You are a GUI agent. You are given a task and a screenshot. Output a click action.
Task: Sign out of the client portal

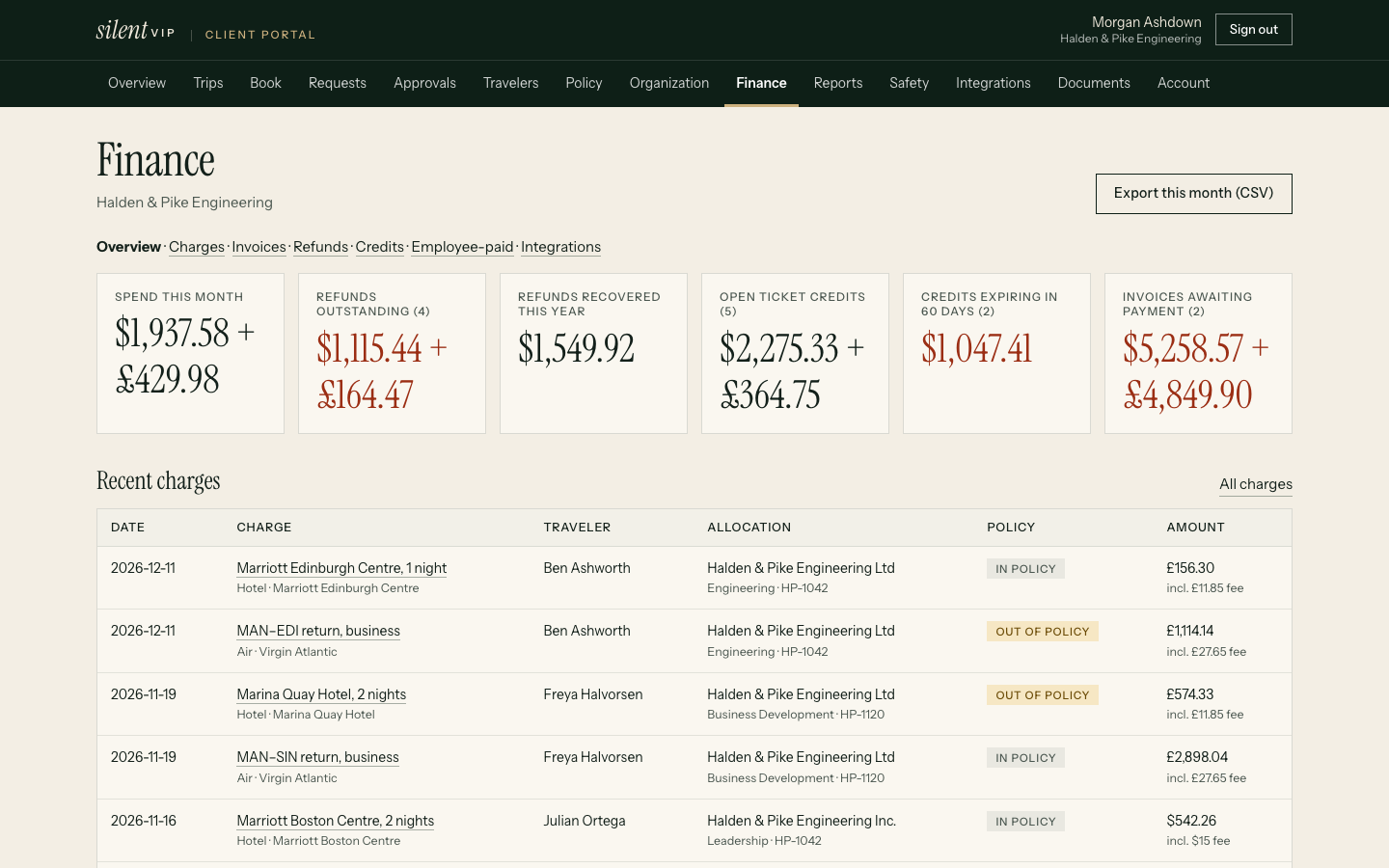click(1253, 30)
